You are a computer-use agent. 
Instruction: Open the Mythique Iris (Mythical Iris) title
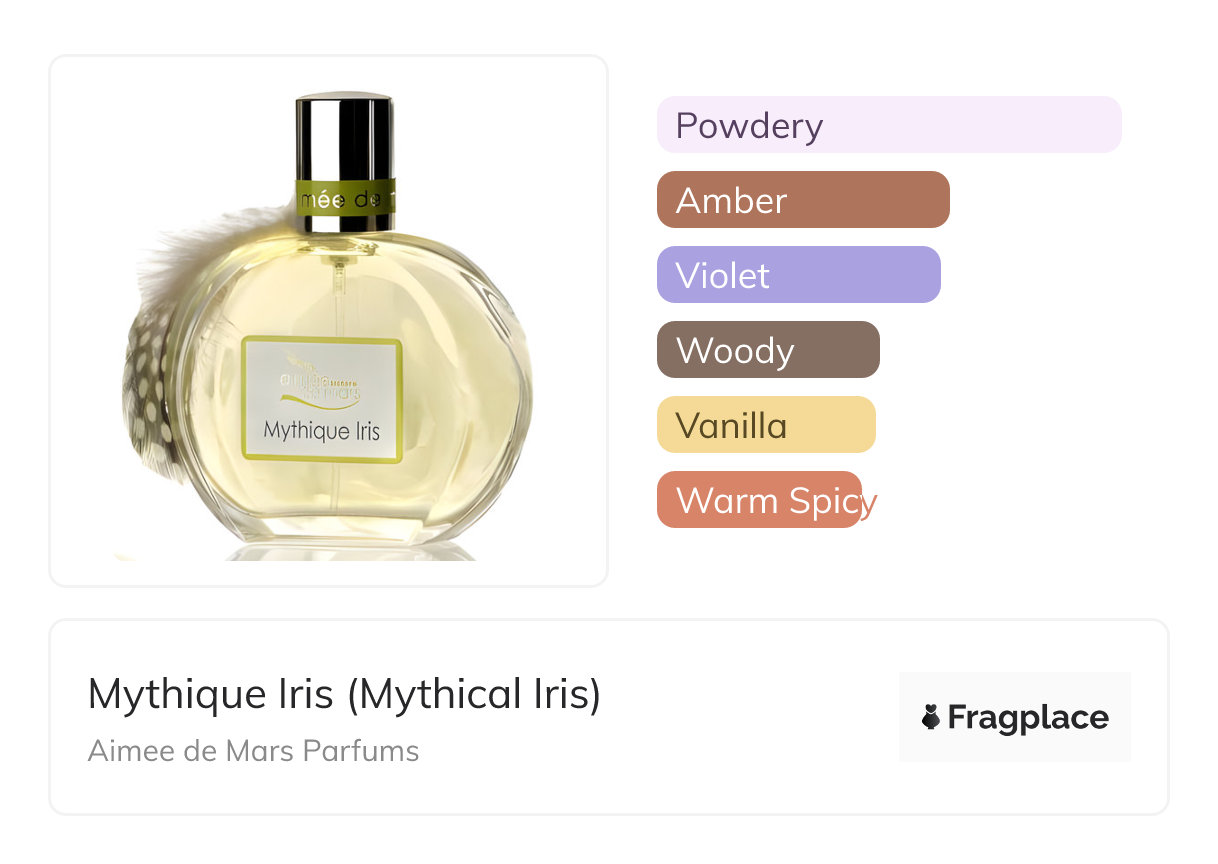click(x=344, y=694)
